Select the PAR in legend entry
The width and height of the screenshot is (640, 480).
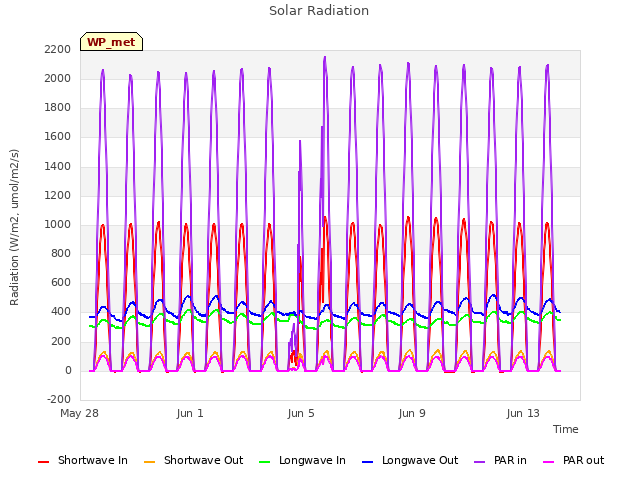tap(500, 460)
